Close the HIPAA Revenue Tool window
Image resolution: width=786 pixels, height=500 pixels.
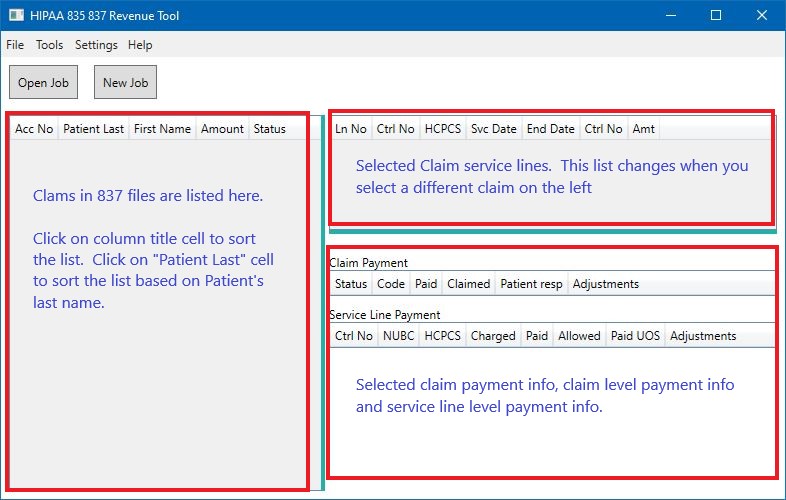[x=762, y=15]
